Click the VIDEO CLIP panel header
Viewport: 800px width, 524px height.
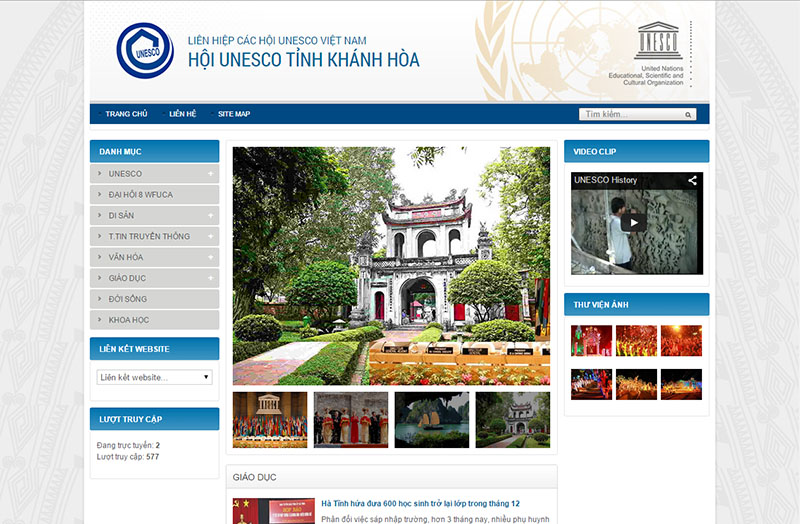637,152
